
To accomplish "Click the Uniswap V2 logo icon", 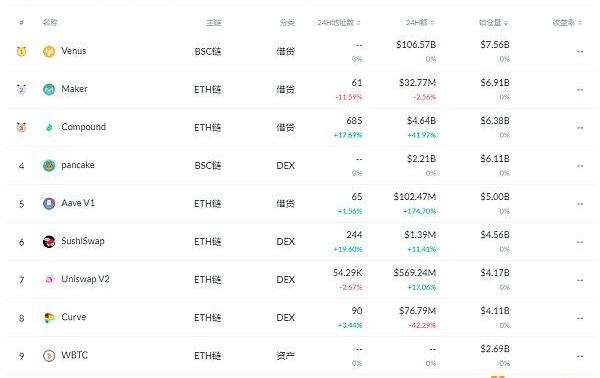I will 49,280.
